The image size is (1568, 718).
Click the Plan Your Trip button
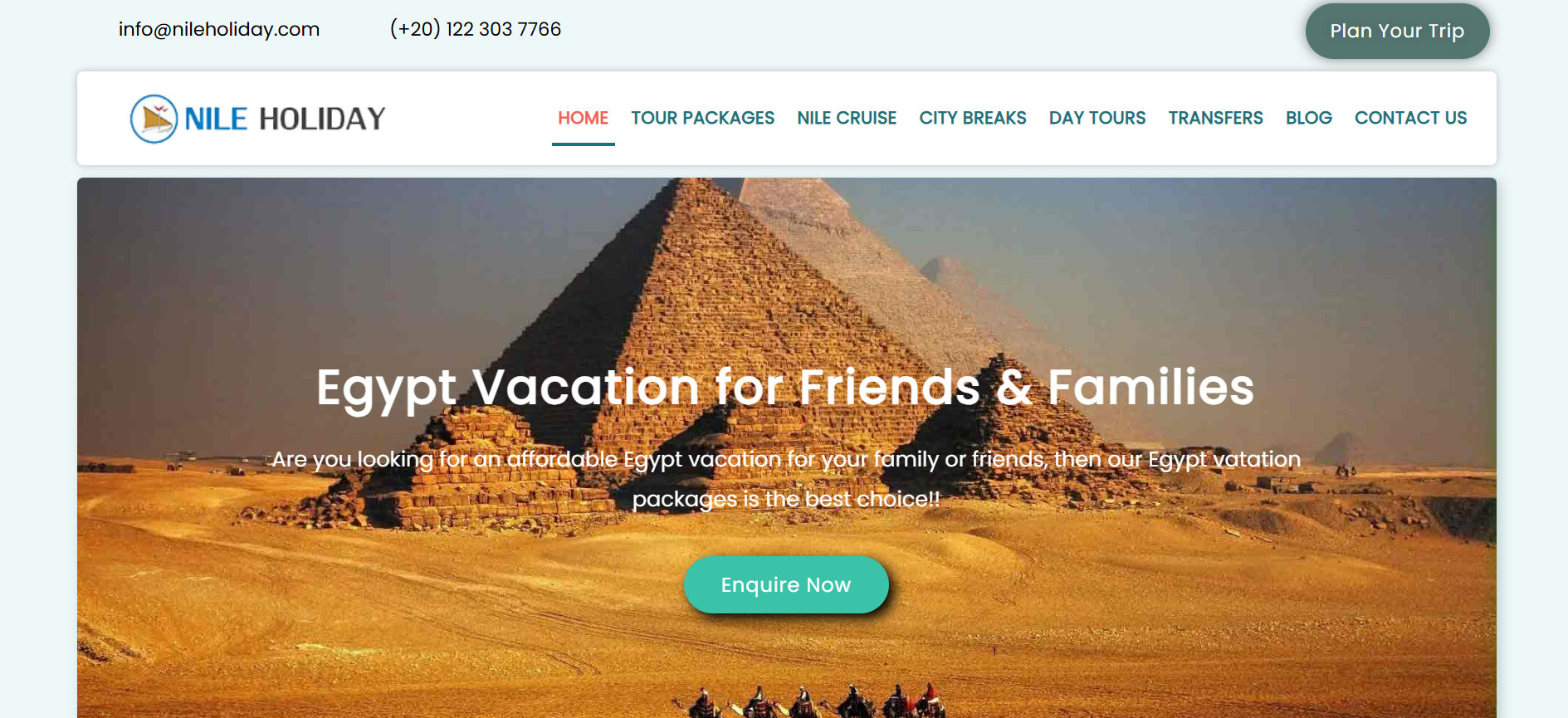pos(1397,31)
